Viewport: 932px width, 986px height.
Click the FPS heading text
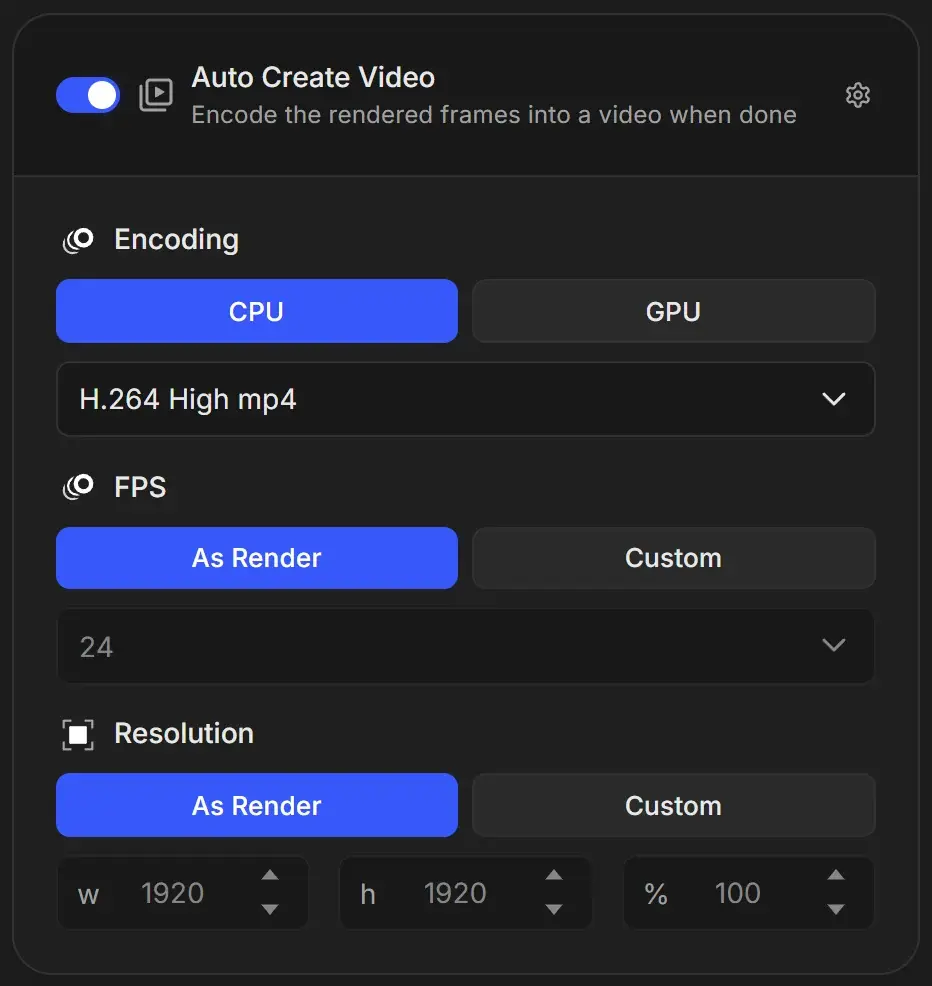coord(140,487)
